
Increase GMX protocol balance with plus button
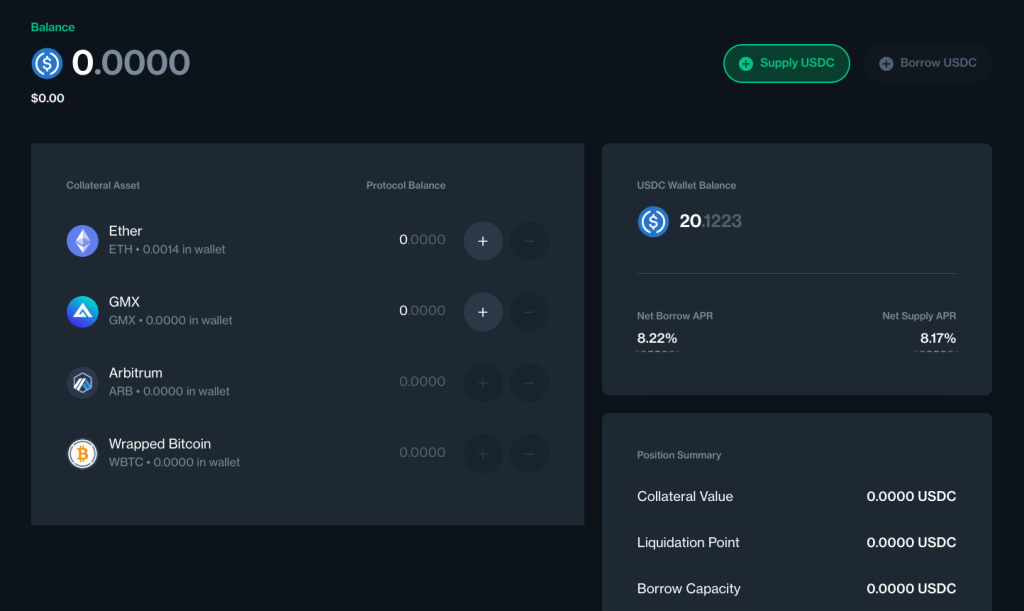pyautogui.click(x=483, y=311)
